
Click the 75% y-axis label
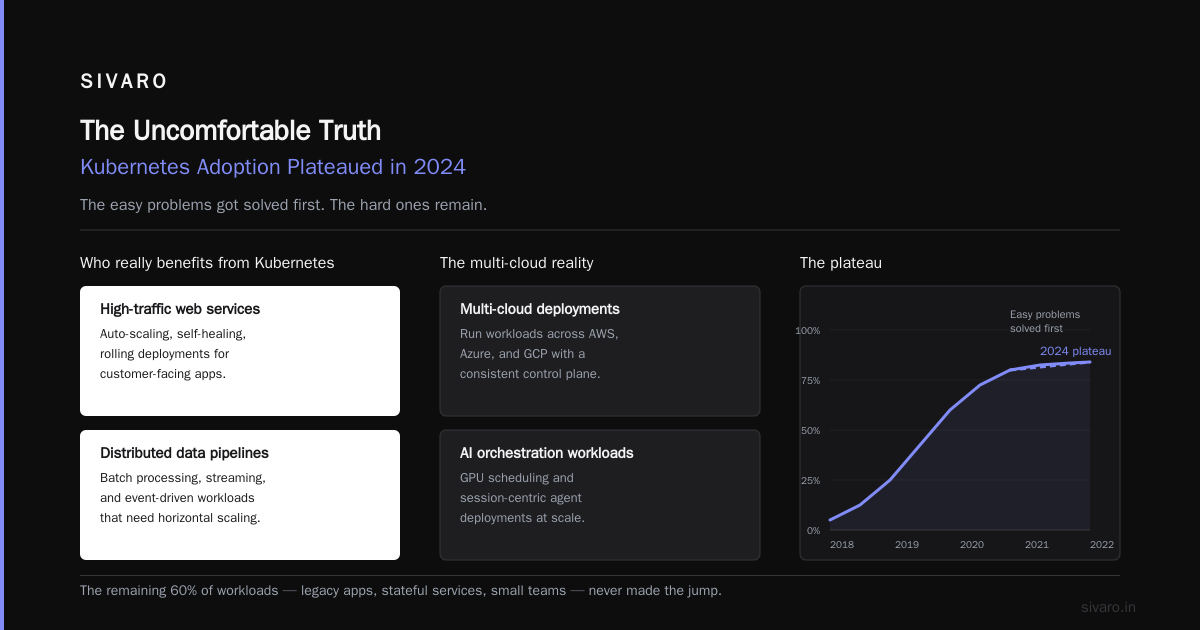(810, 381)
